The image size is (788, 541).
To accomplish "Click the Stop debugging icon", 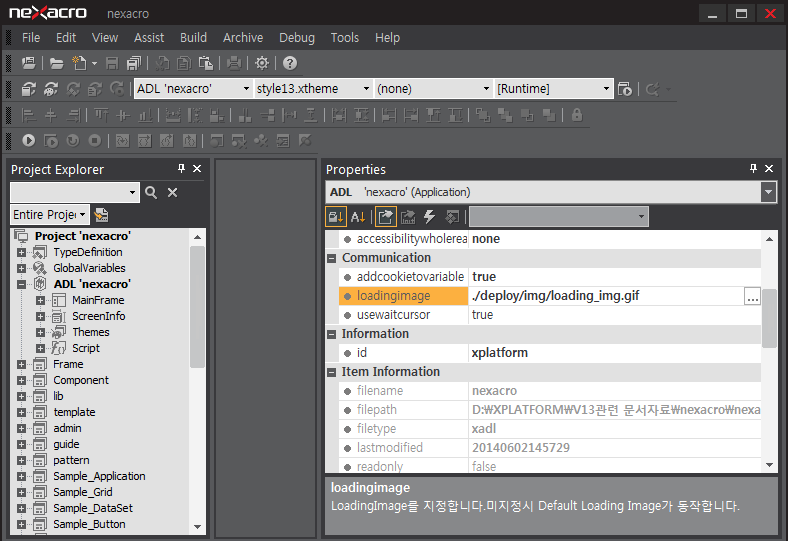I will (x=94, y=141).
